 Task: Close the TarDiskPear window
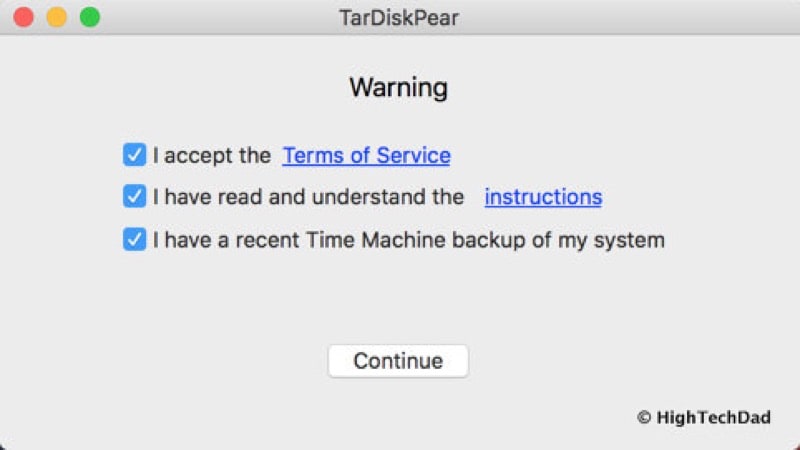(23, 17)
